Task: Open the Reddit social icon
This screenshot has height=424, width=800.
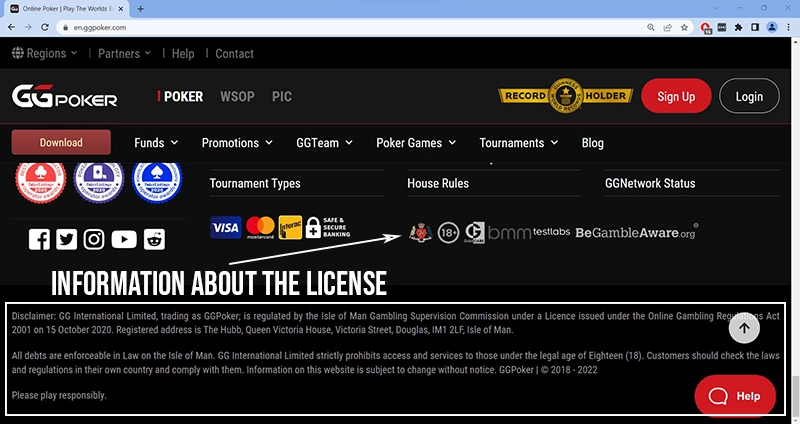Action: [x=154, y=239]
